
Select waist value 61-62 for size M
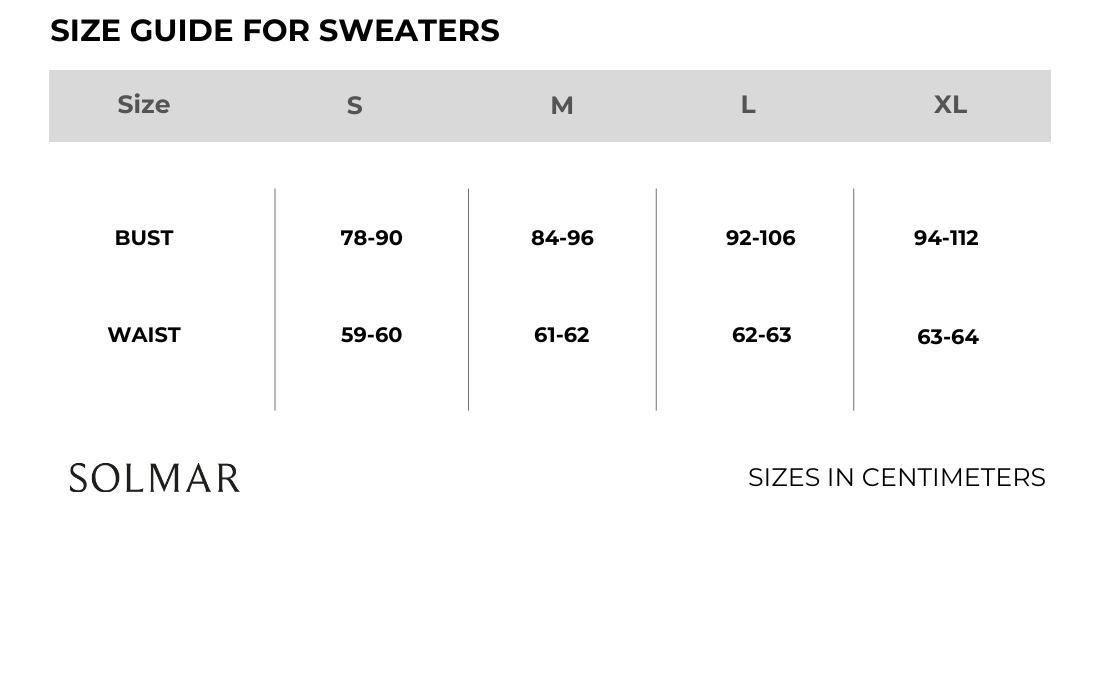pyautogui.click(x=562, y=335)
